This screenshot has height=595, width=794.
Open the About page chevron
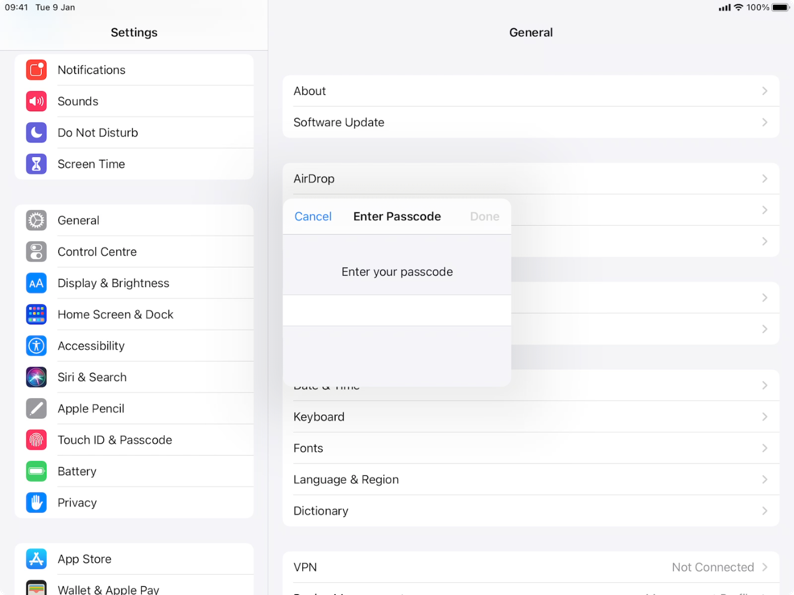[765, 91]
